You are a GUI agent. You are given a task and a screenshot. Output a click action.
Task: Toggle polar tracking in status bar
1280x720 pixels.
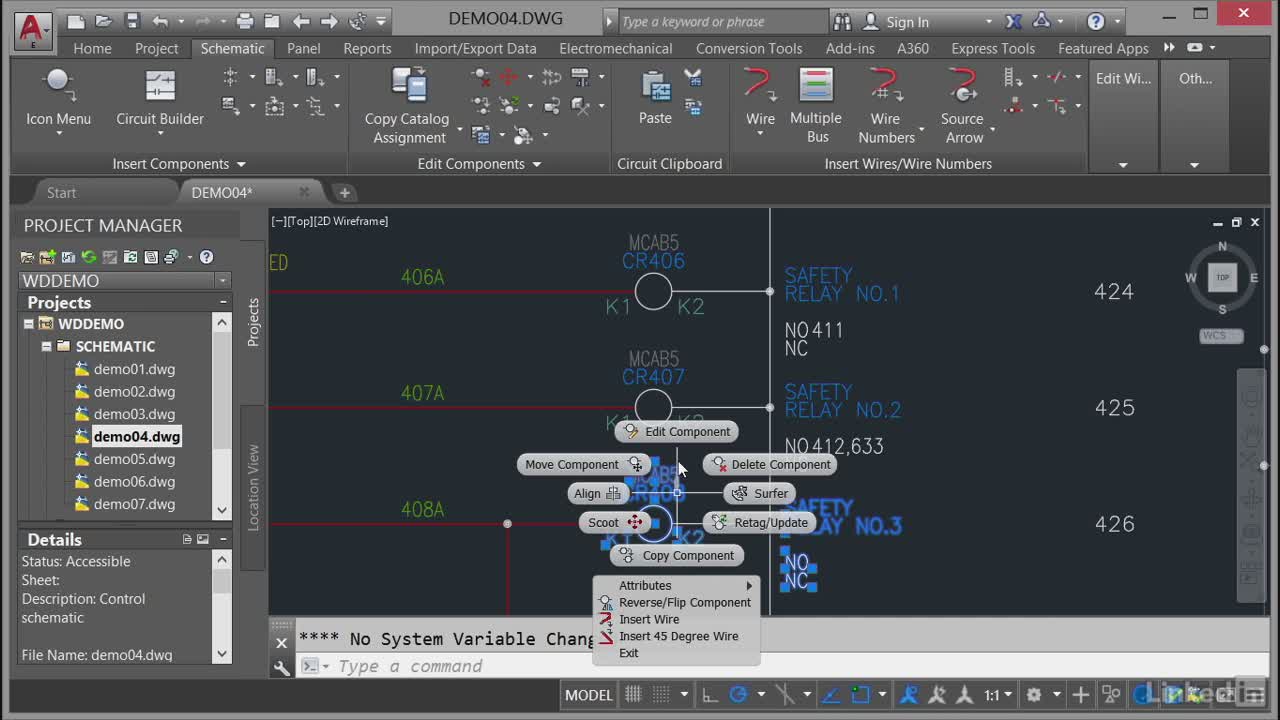pyautogui.click(x=739, y=694)
